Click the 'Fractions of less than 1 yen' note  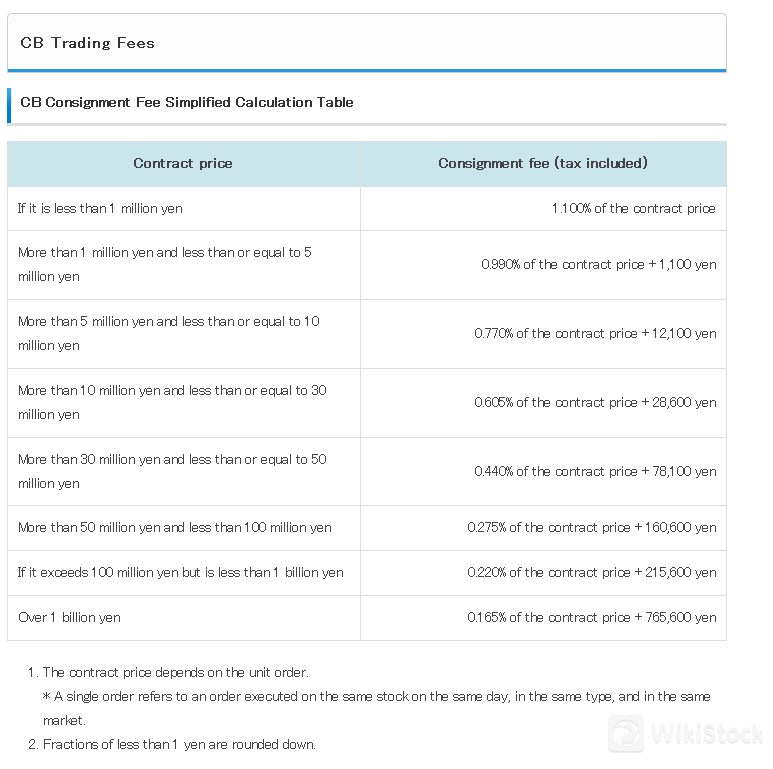172,744
